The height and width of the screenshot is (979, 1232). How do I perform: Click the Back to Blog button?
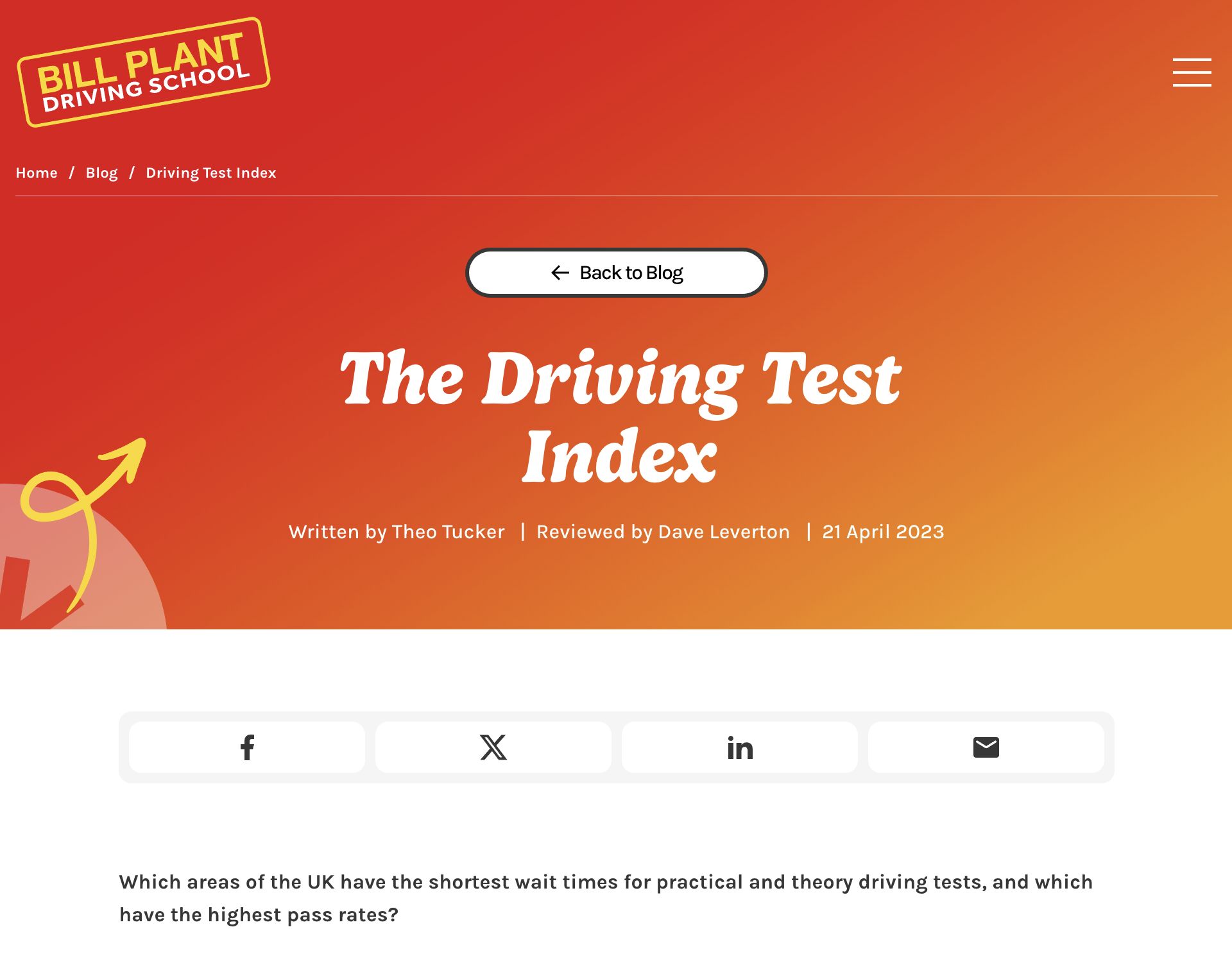point(616,272)
